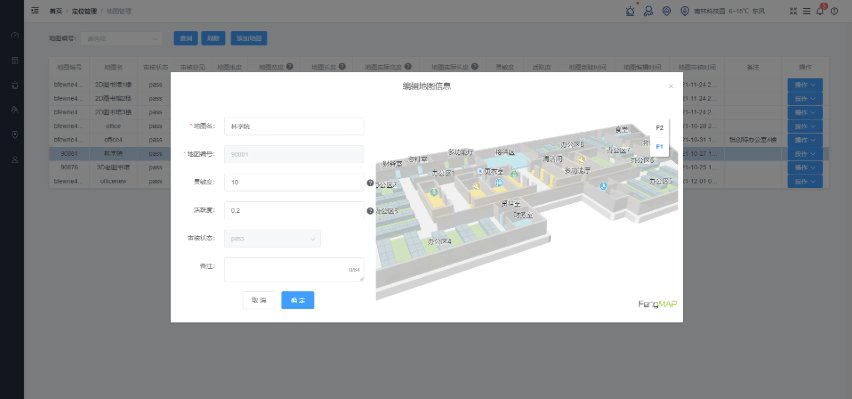The width and height of the screenshot is (852, 399).
Task: Go to 首页 in the breadcrumb
Action: (x=55, y=11)
